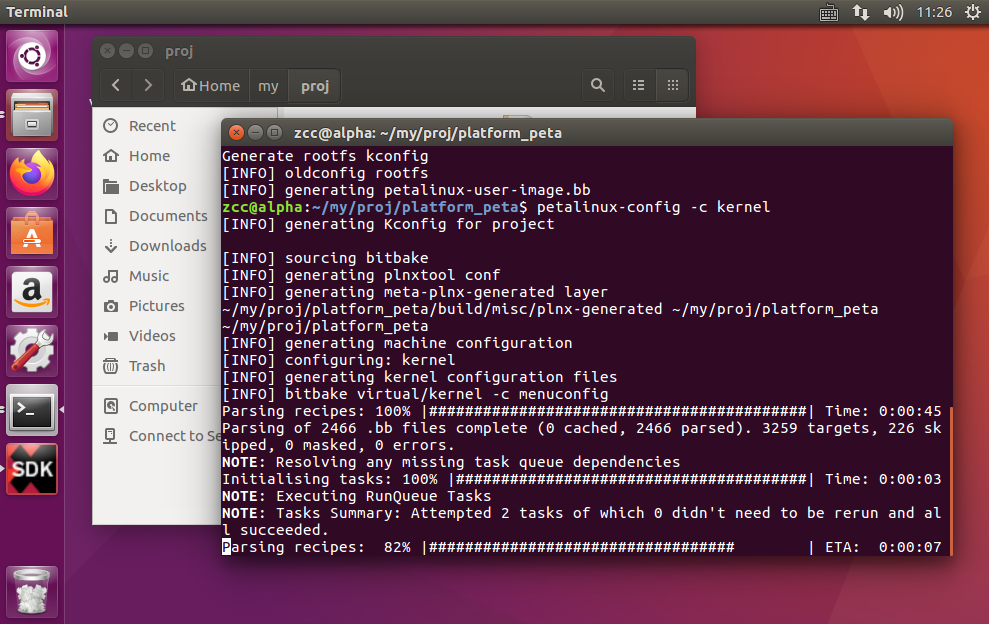Click the search icon in the file manager toolbar

click(x=598, y=86)
